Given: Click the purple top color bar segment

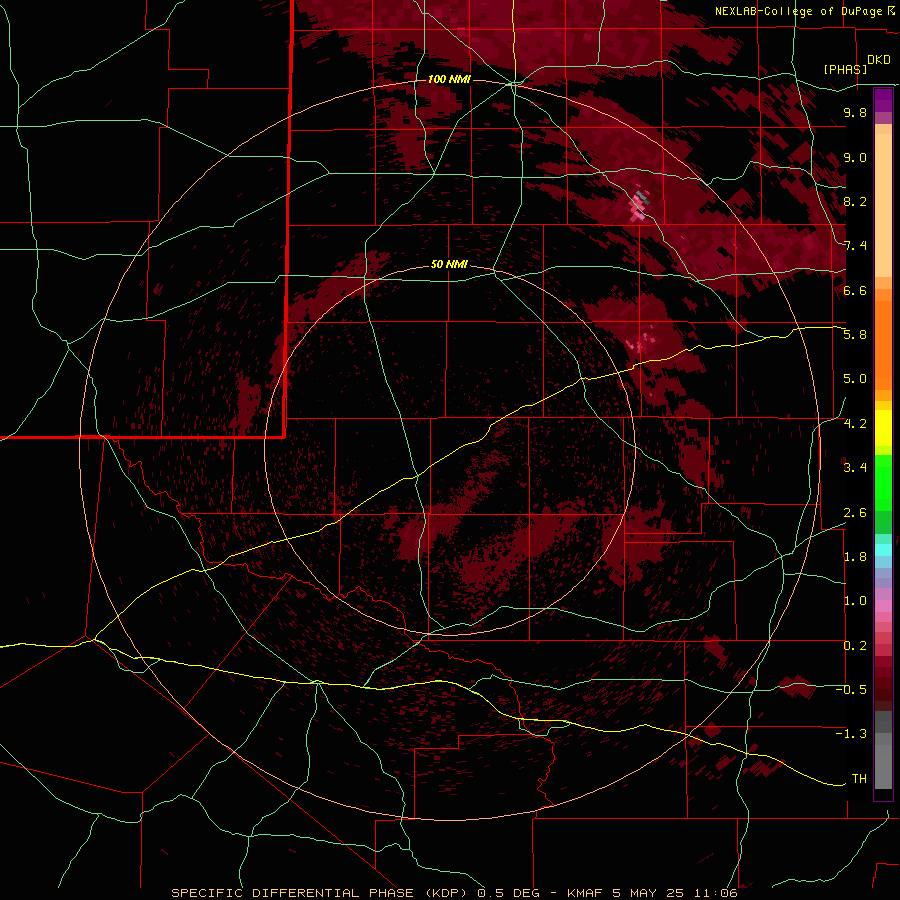Looking at the screenshot, I should point(883,100).
